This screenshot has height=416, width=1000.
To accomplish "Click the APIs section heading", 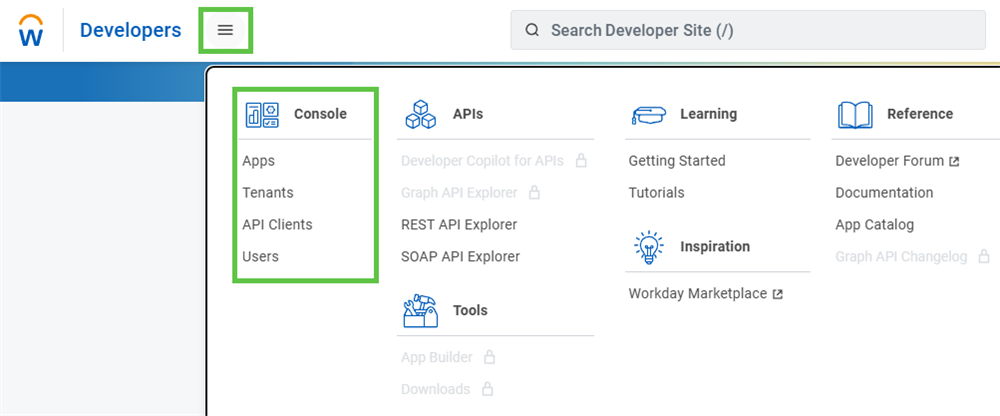I will (x=468, y=114).
